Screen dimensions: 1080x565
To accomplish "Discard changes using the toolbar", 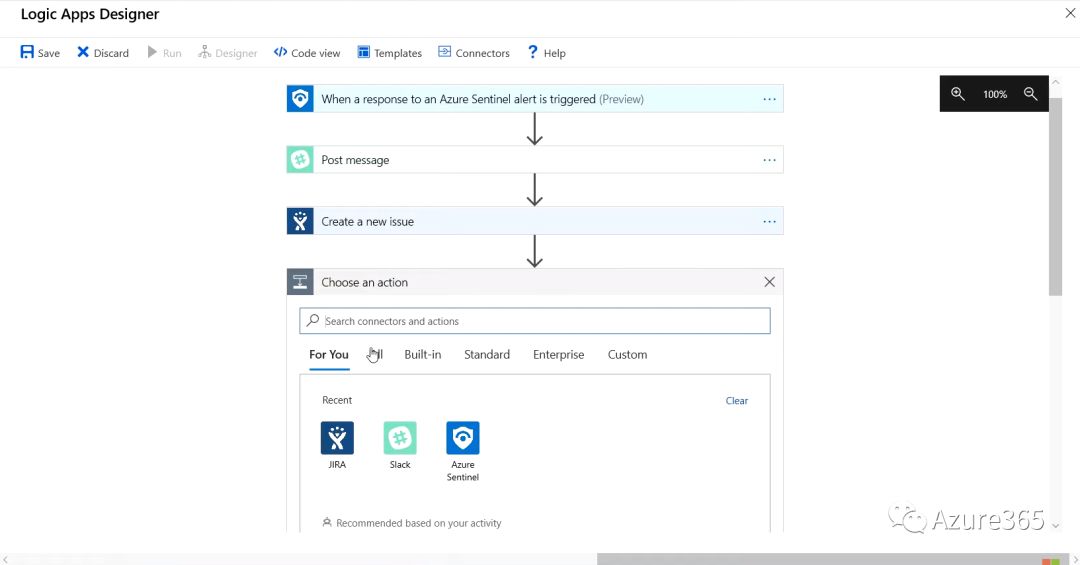I will pyautogui.click(x=103, y=53).
